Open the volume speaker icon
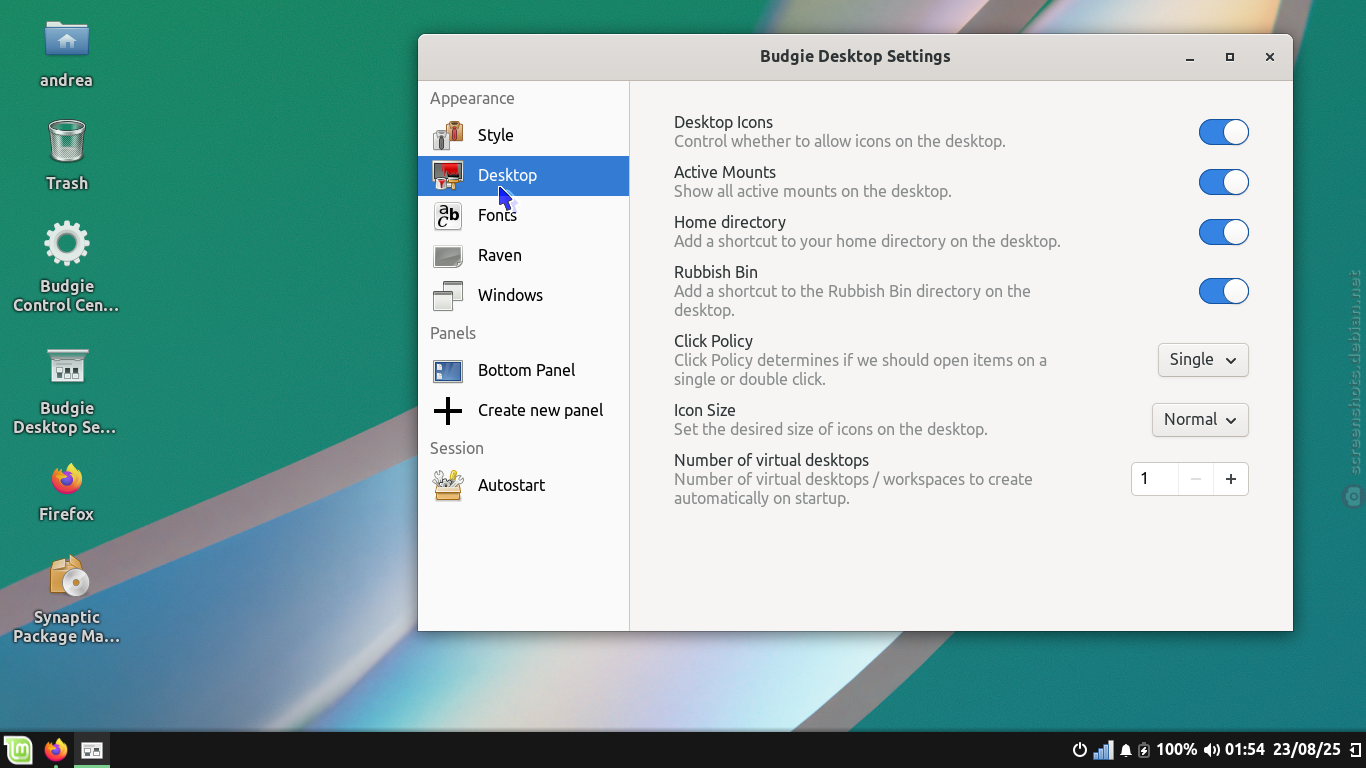Viewport: 1366px width, 768px height. point(1211,750)
